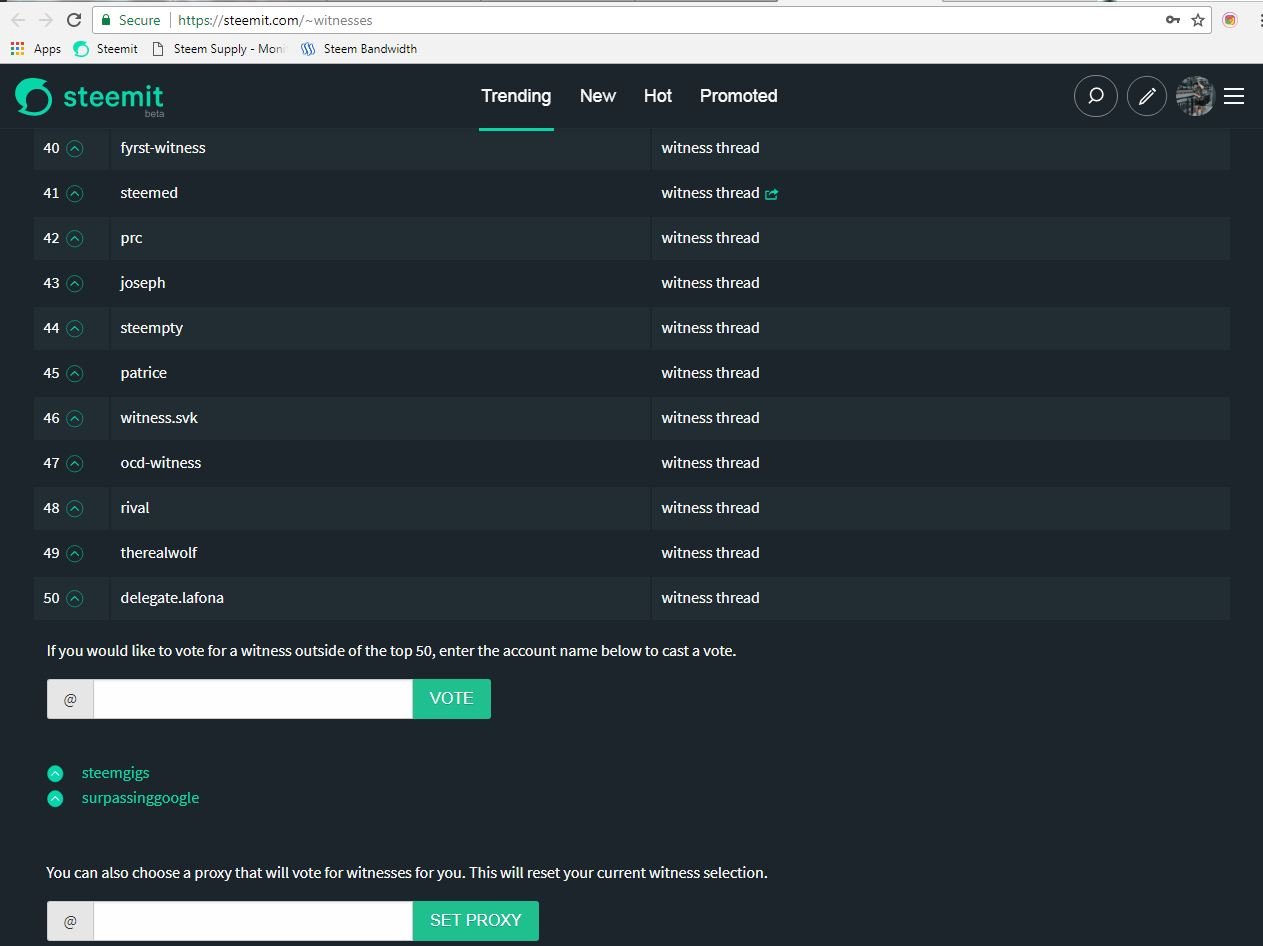Open fyrst-witness account name link

tap(163, 148)
